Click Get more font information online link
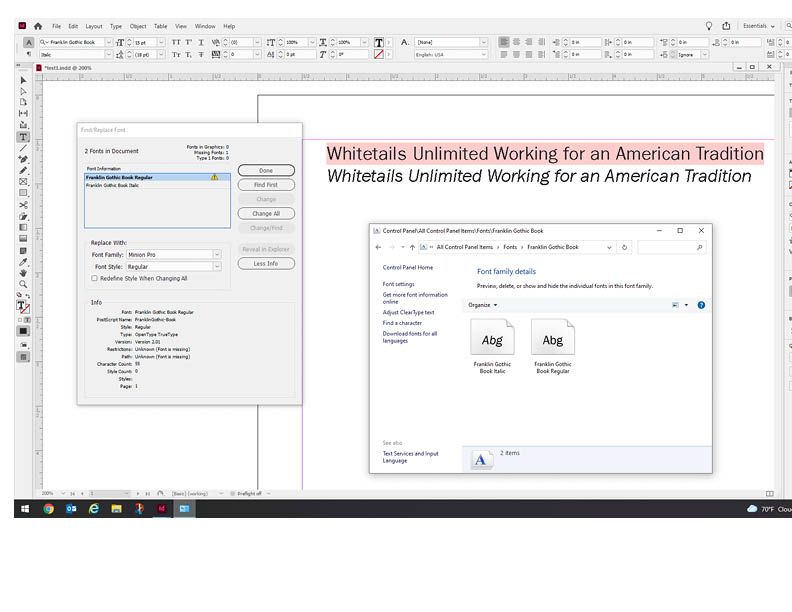 [x=415, y=298]
